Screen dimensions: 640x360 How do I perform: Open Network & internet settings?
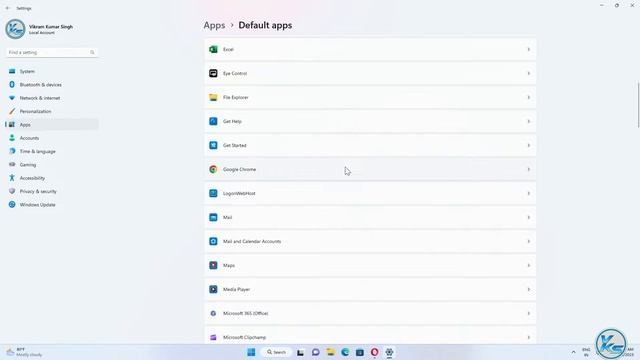52,98
